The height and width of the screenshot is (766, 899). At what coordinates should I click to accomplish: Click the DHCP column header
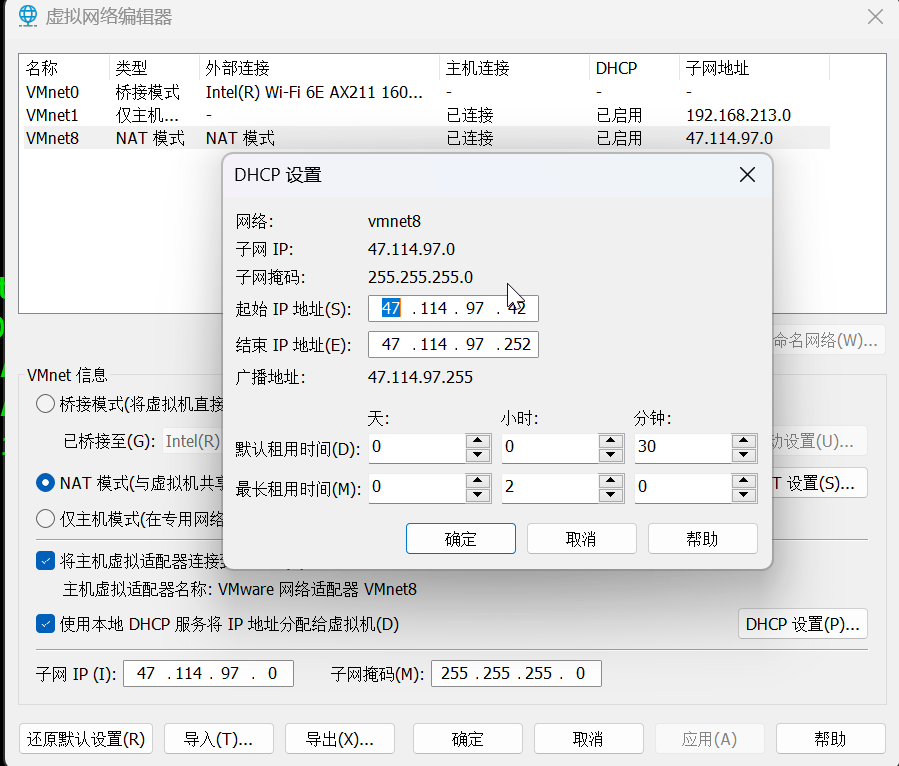[634, 68]
